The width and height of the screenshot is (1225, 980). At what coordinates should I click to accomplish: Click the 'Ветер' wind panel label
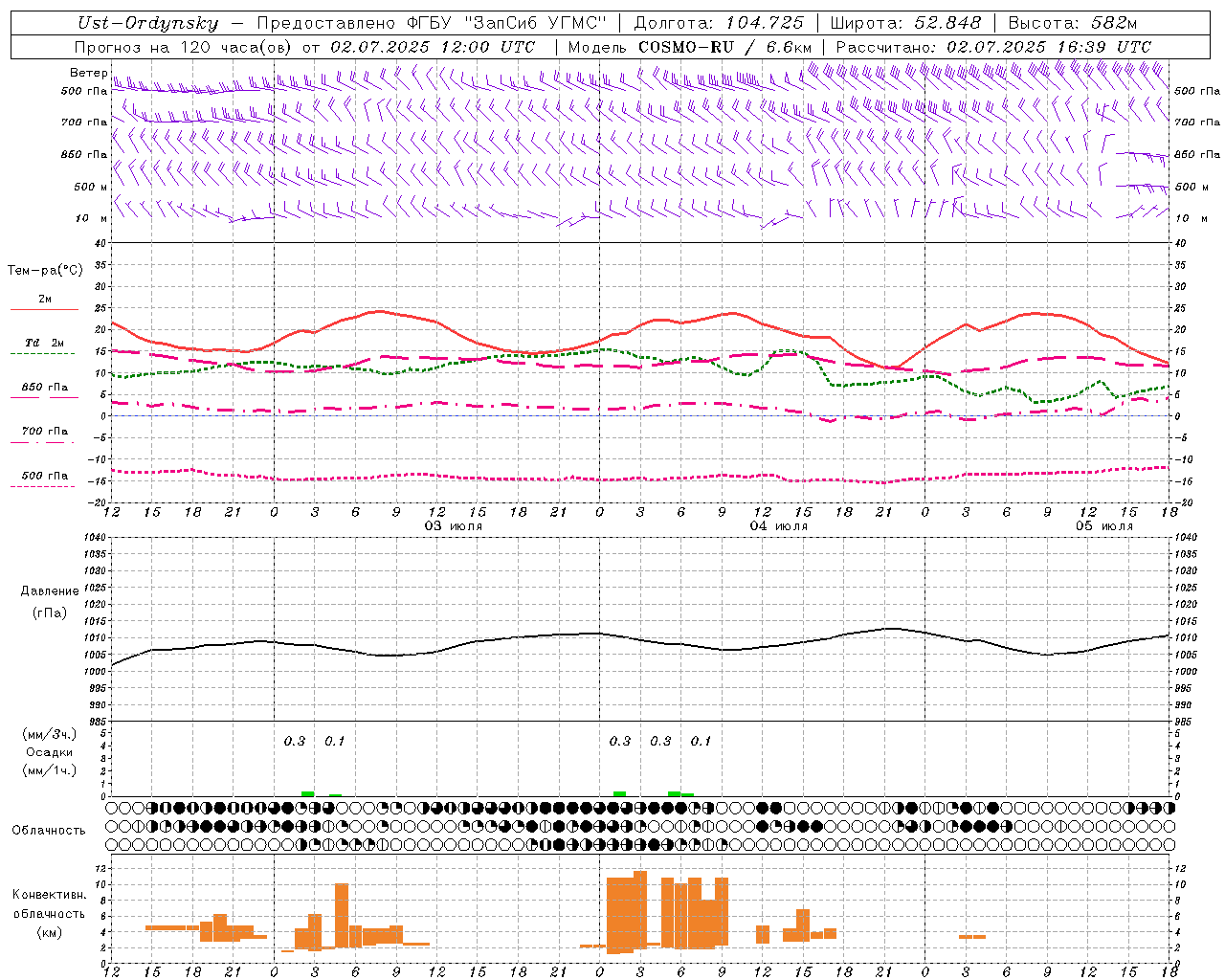click(x=88, y=73)
